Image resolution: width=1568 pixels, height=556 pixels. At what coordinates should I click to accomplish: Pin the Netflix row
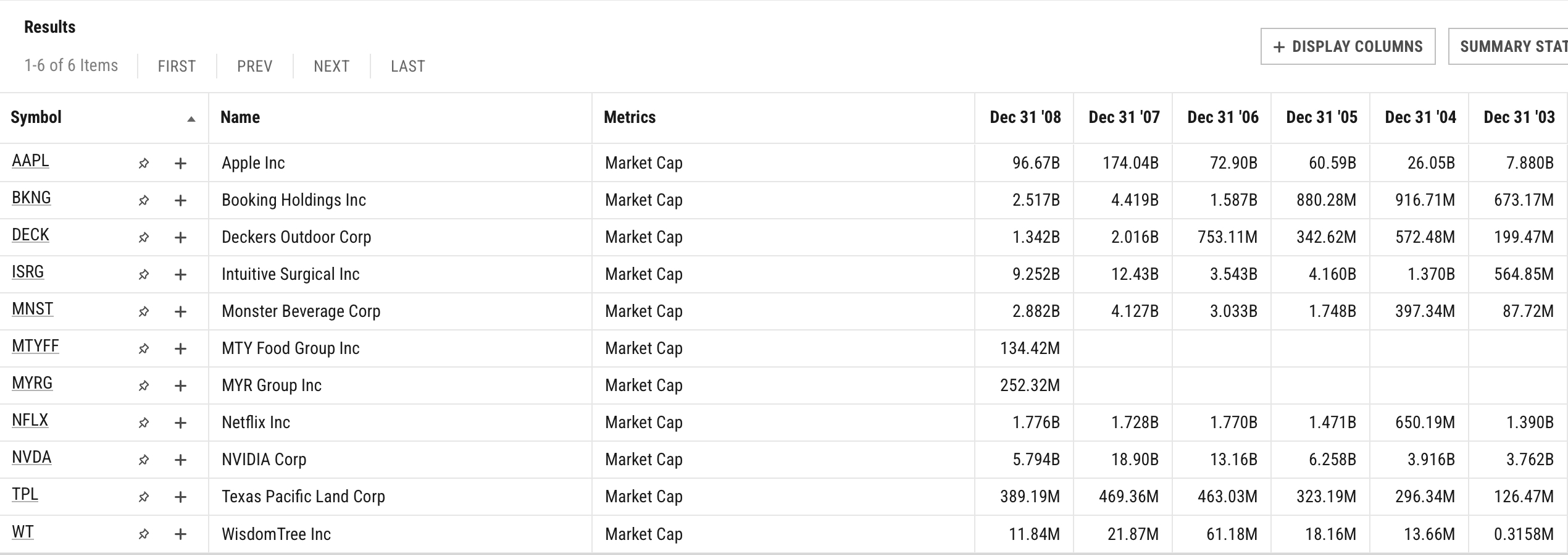(143, 423)
